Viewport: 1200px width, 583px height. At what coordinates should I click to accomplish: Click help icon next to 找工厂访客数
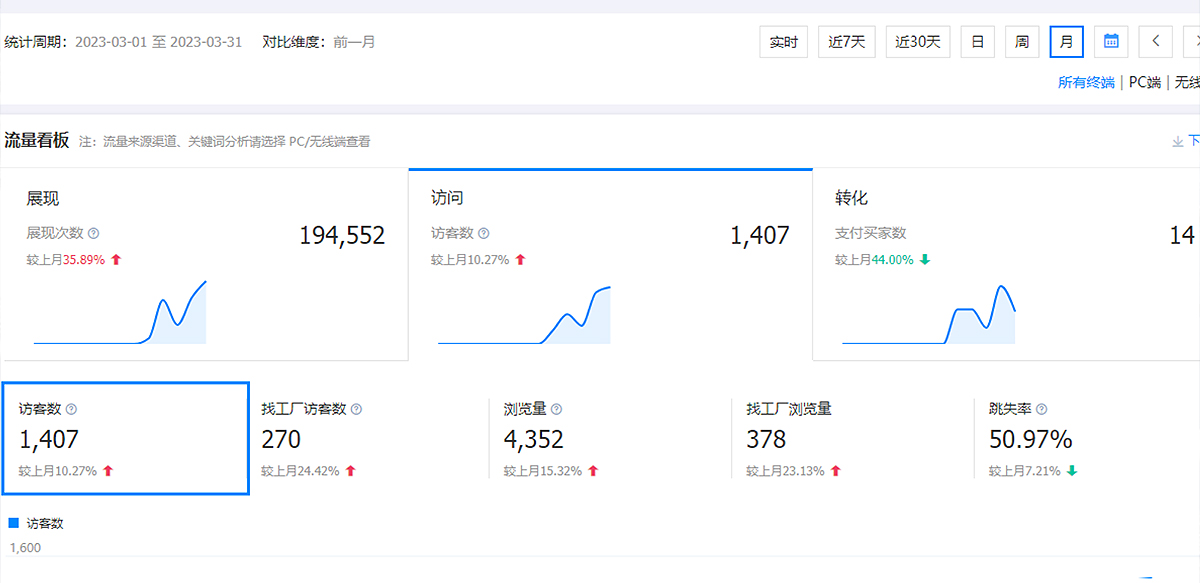pyautogui.click(x=357, y=409)
